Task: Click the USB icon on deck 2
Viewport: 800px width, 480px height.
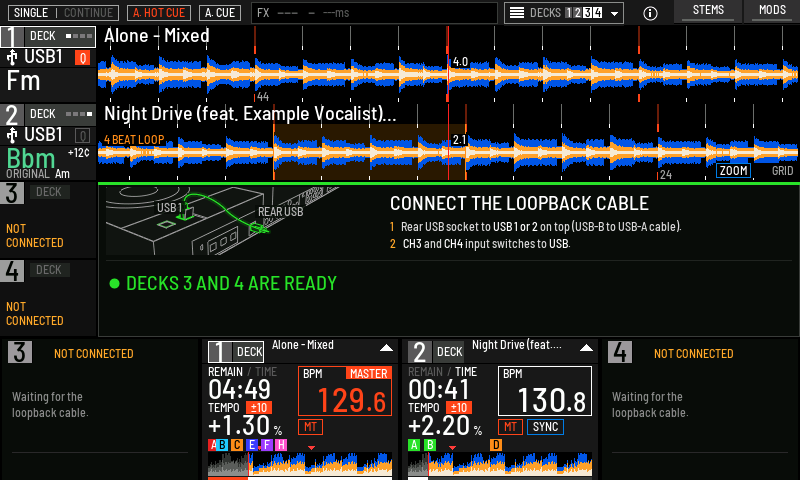Action: (12, 135)
